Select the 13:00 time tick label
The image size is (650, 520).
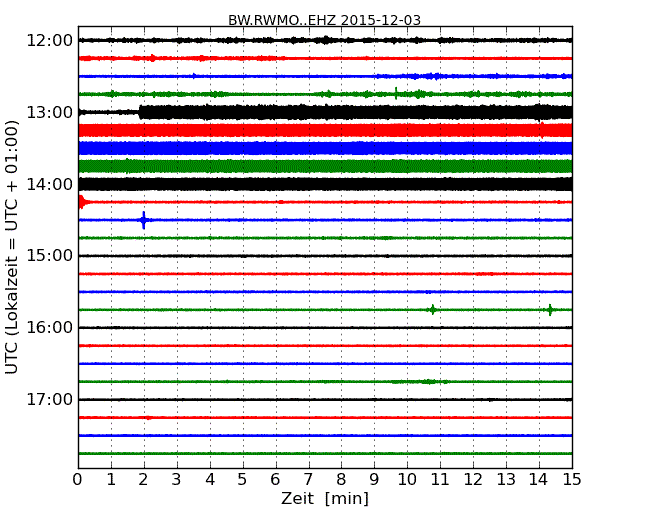point(49,112)
